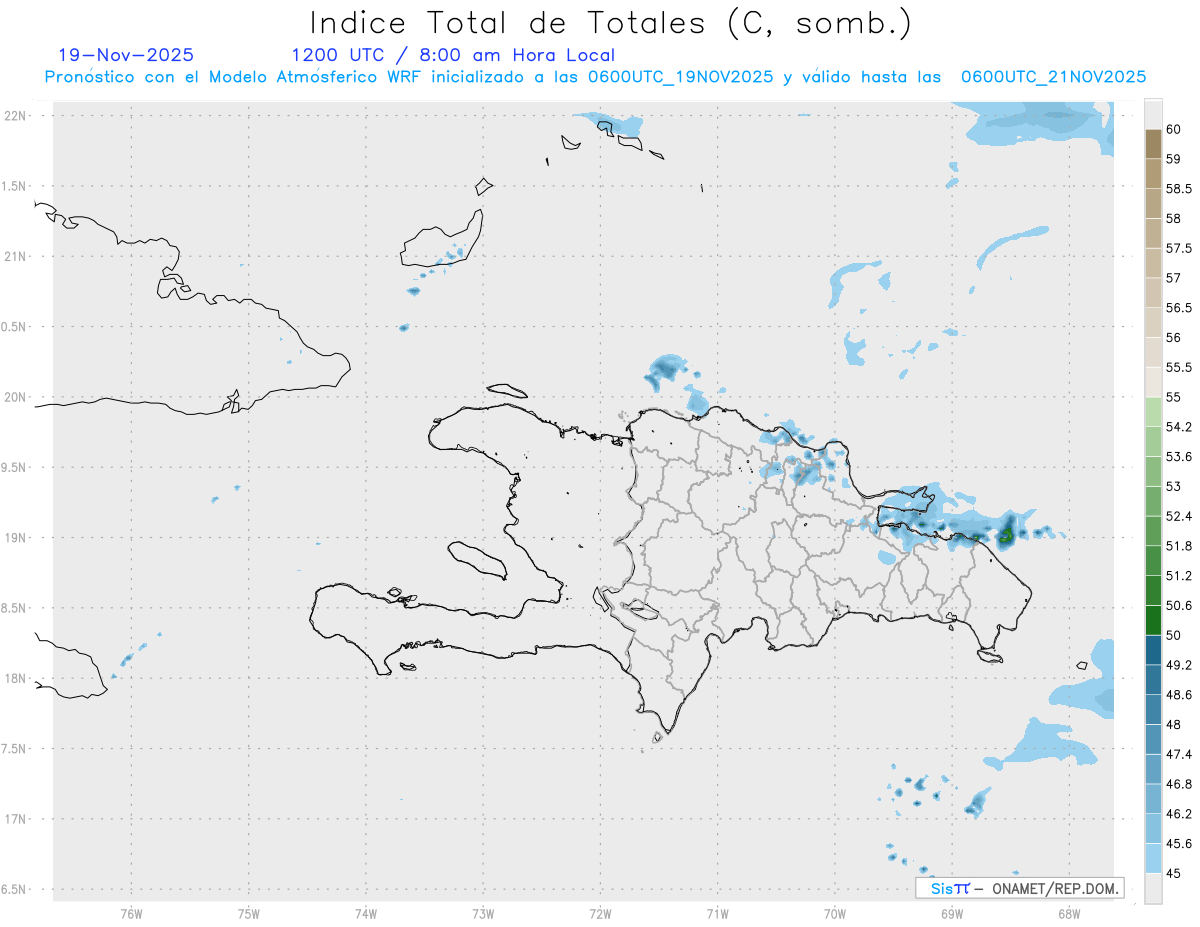1200x927 pixels.
Task: Click the darkest blue swatch between 49.2 and 50
Action: [1153, 650]
